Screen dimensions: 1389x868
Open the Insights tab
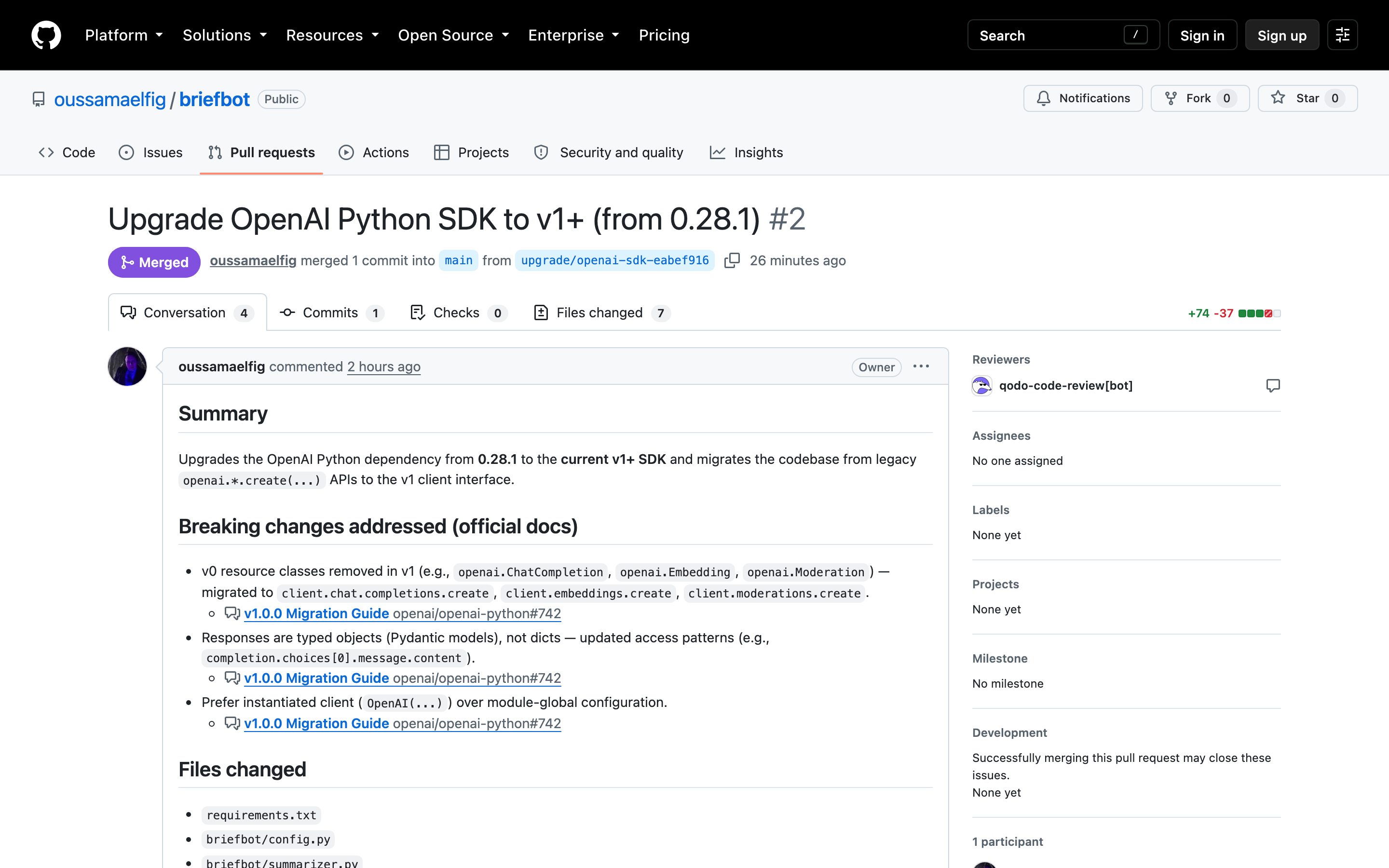[746, 152]
